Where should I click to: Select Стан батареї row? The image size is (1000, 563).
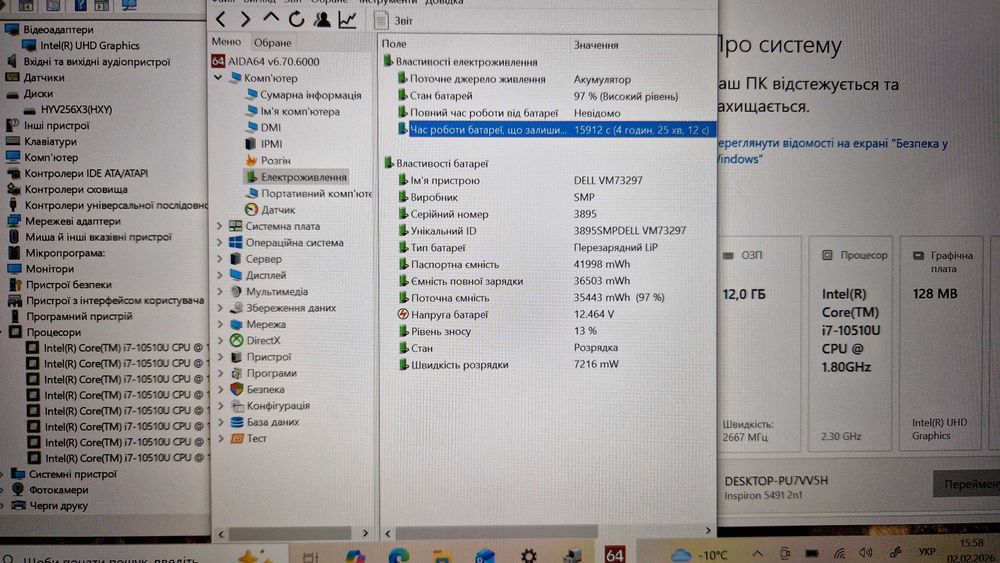[x=547, y=96]
